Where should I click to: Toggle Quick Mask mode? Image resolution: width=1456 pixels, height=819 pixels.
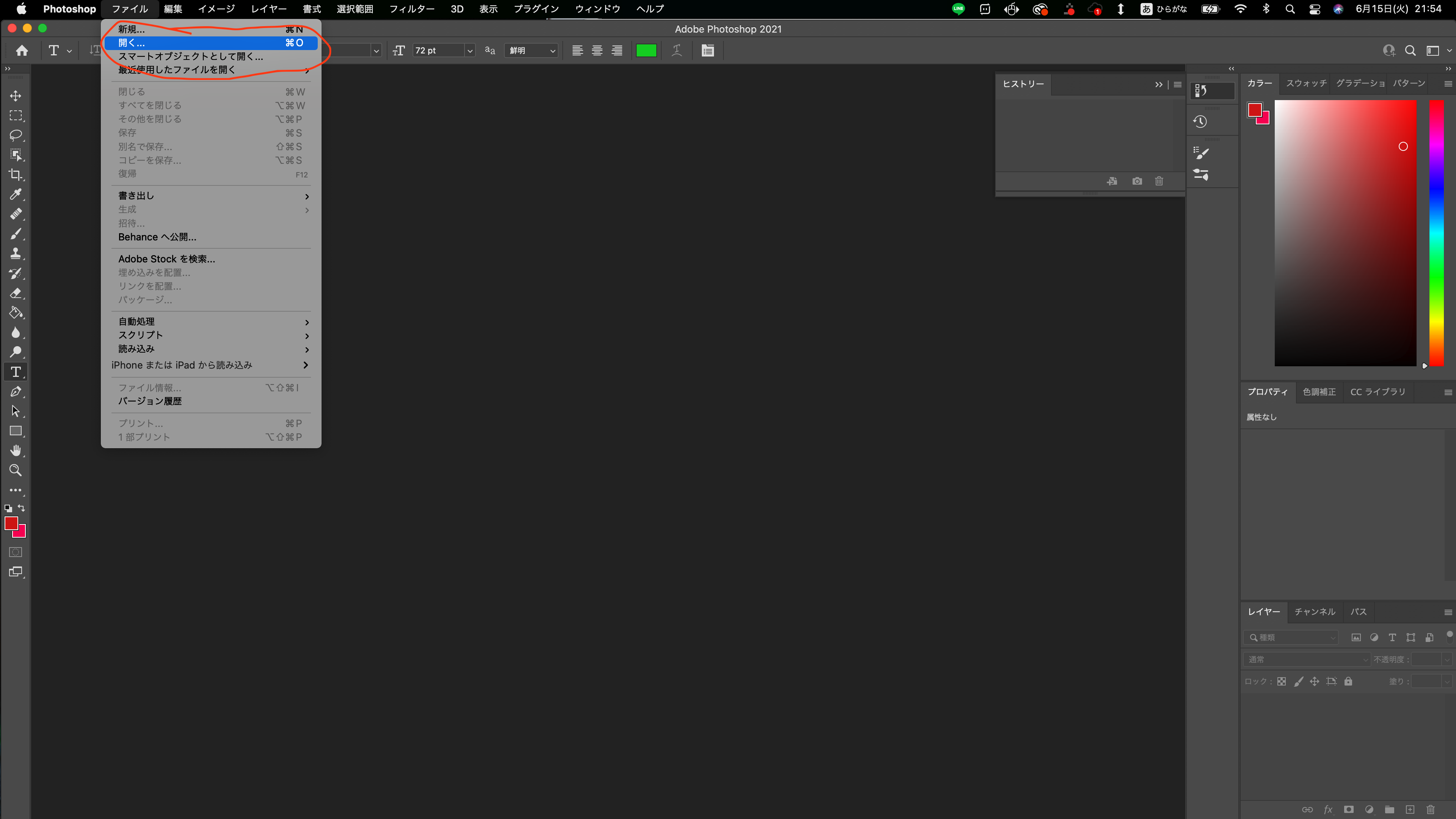[x=15, y=552]
